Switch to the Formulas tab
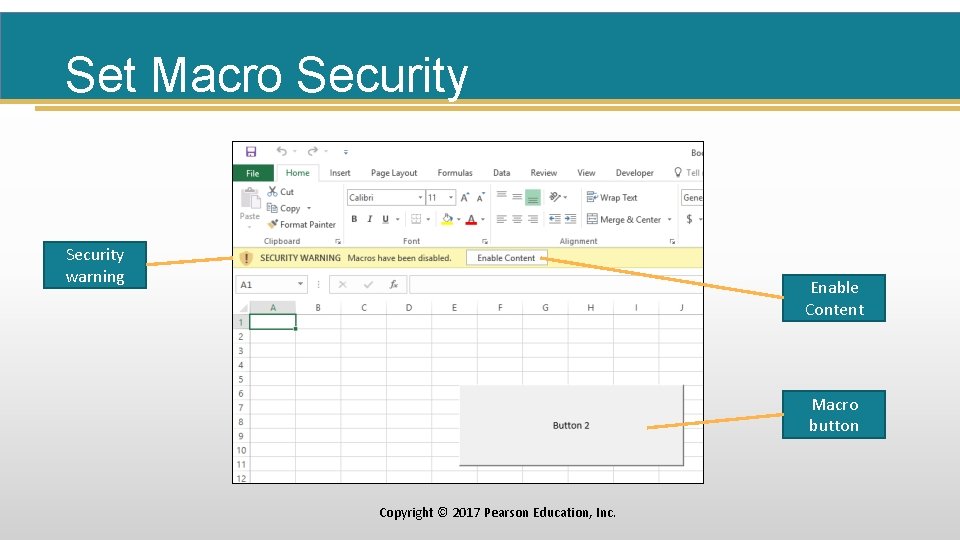The image size is (960, 540). tap(455, 173)
